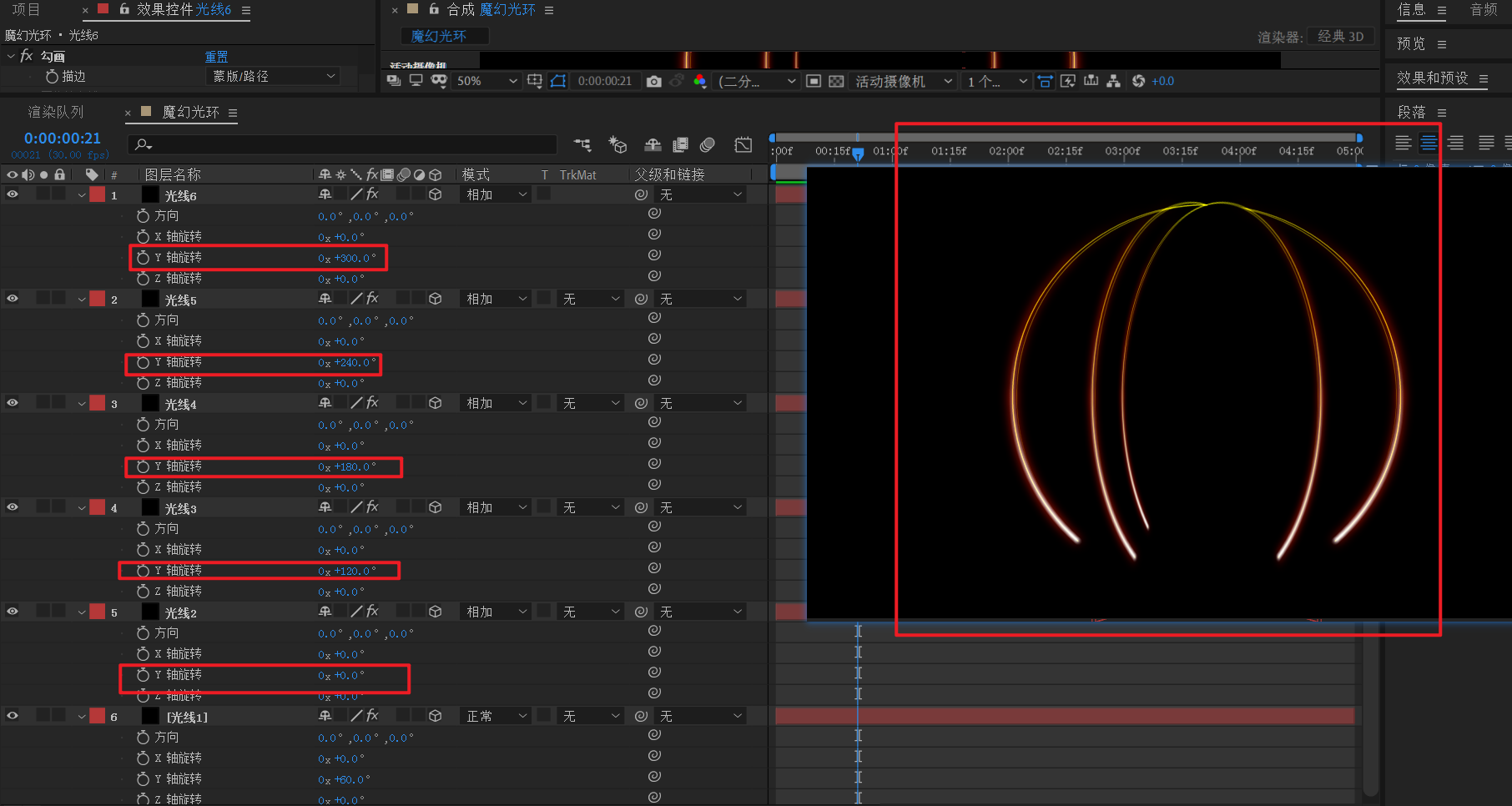This screenshot has height=806, width=1512.
Task: Toggle 3D layer cube switch for 光线6
Action: (435, 194)
